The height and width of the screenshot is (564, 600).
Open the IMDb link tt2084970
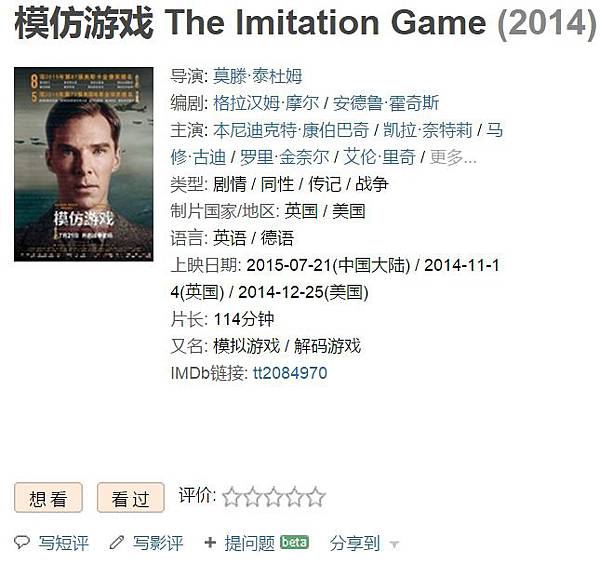pos(289,373)
